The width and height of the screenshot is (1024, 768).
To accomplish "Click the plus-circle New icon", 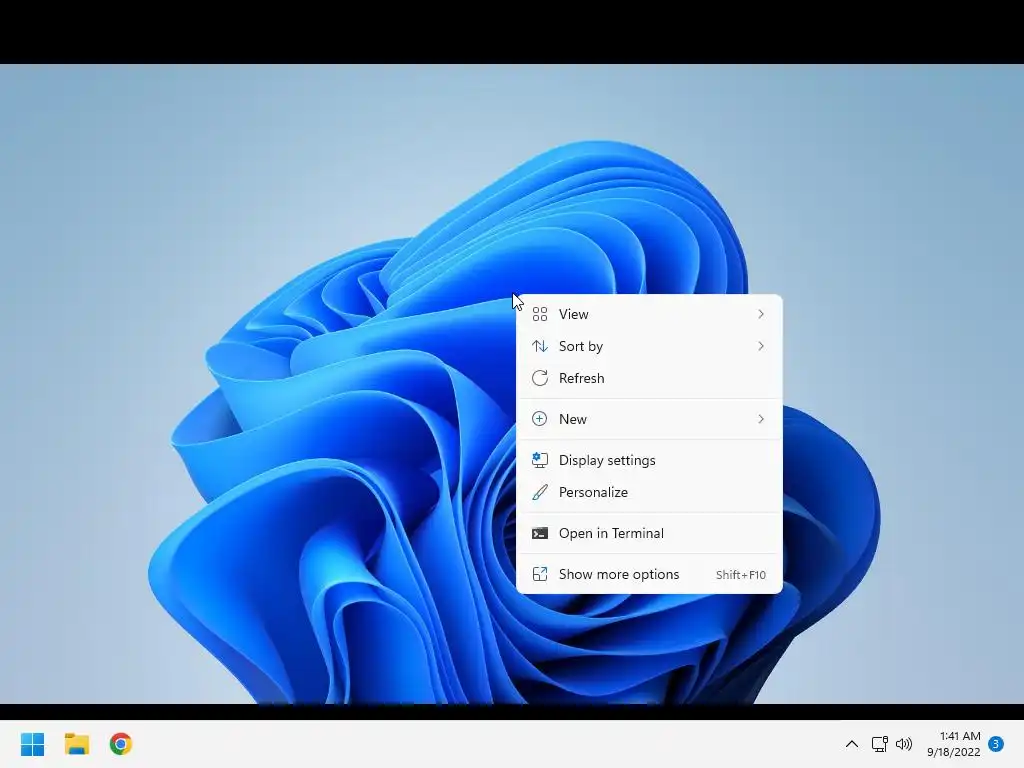I will coord(539,419).
